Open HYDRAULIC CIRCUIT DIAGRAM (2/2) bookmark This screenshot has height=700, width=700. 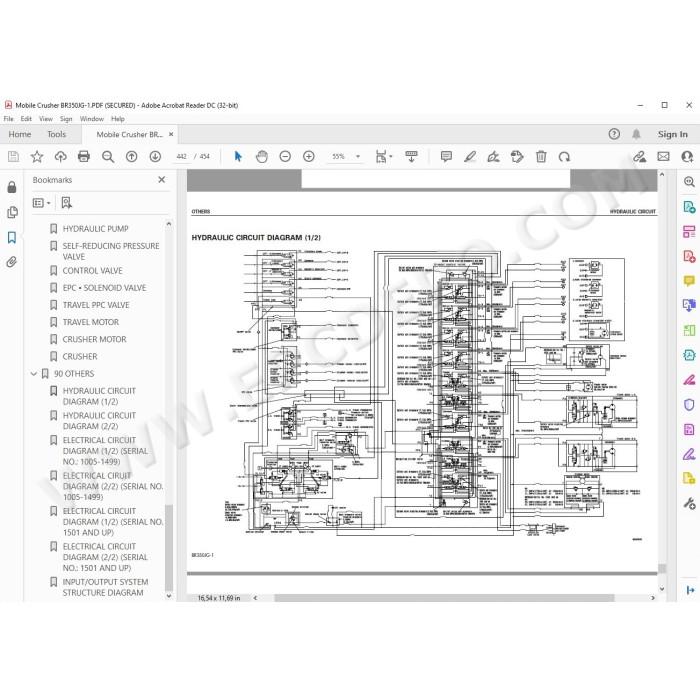click(x=99, y=421)
